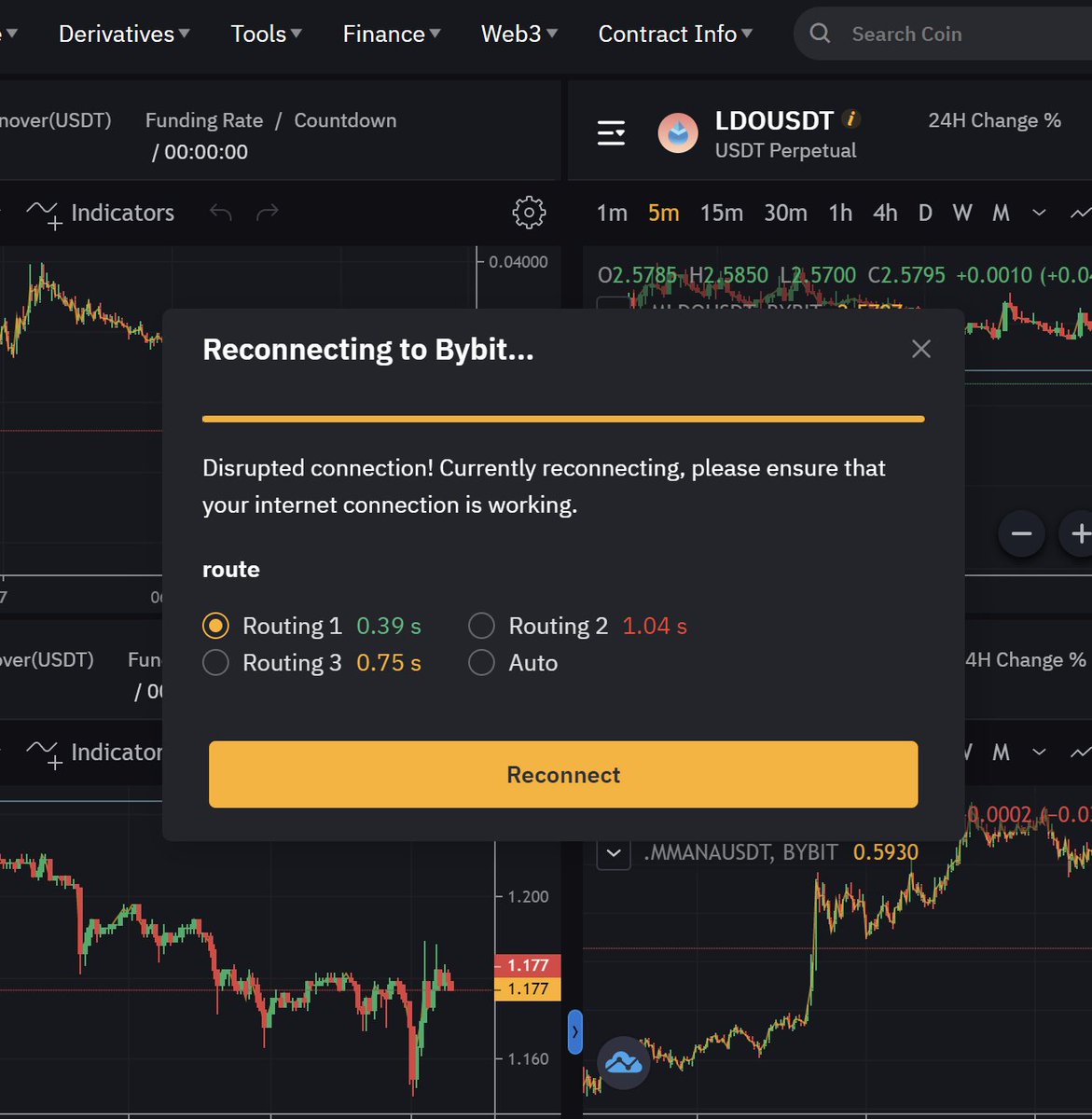Close the Reconnecting to Bybit dialog
Image resolution: width=1092 pixels, height=1119 pixels.
click(x=921, y=349)
